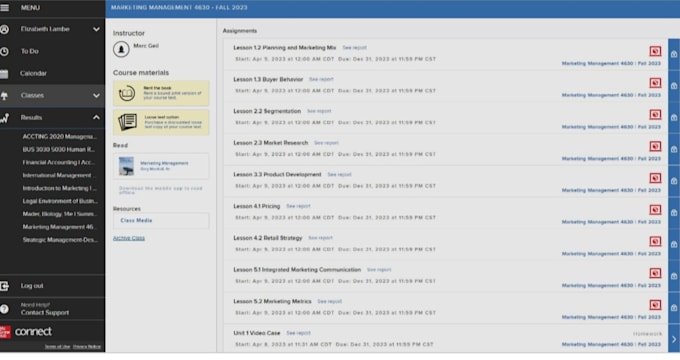
Task: Click red icon for Lesson 2.3 Market Research
Action: (x=655, y=146)
